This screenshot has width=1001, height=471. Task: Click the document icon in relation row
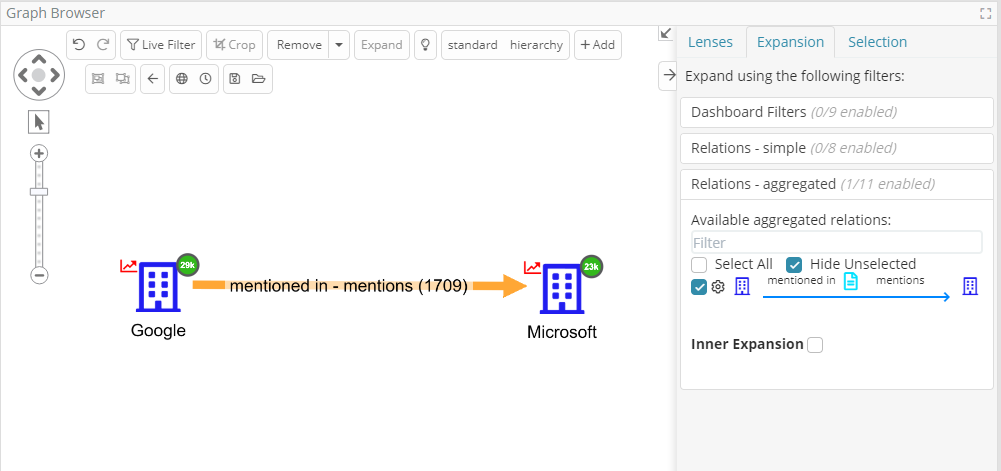point(850,281)
